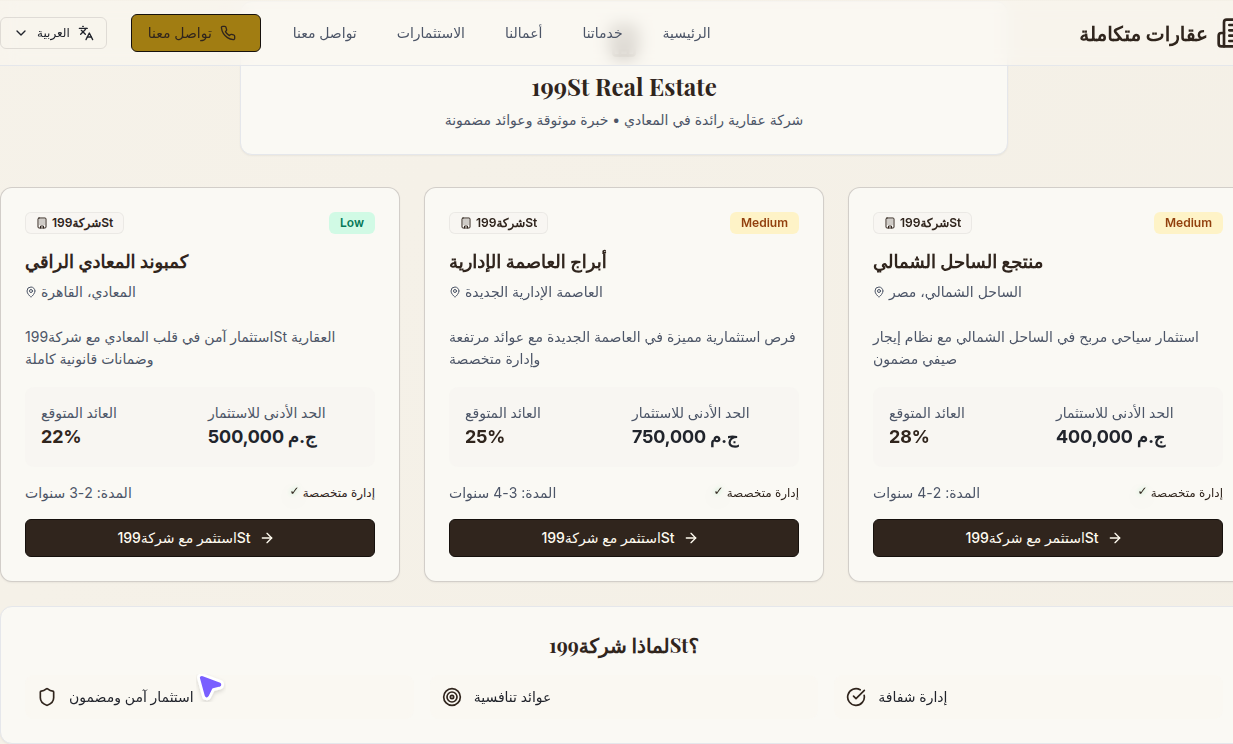Click shield icon next to استثمار آمن ومضمون

(x=46, y=697)
